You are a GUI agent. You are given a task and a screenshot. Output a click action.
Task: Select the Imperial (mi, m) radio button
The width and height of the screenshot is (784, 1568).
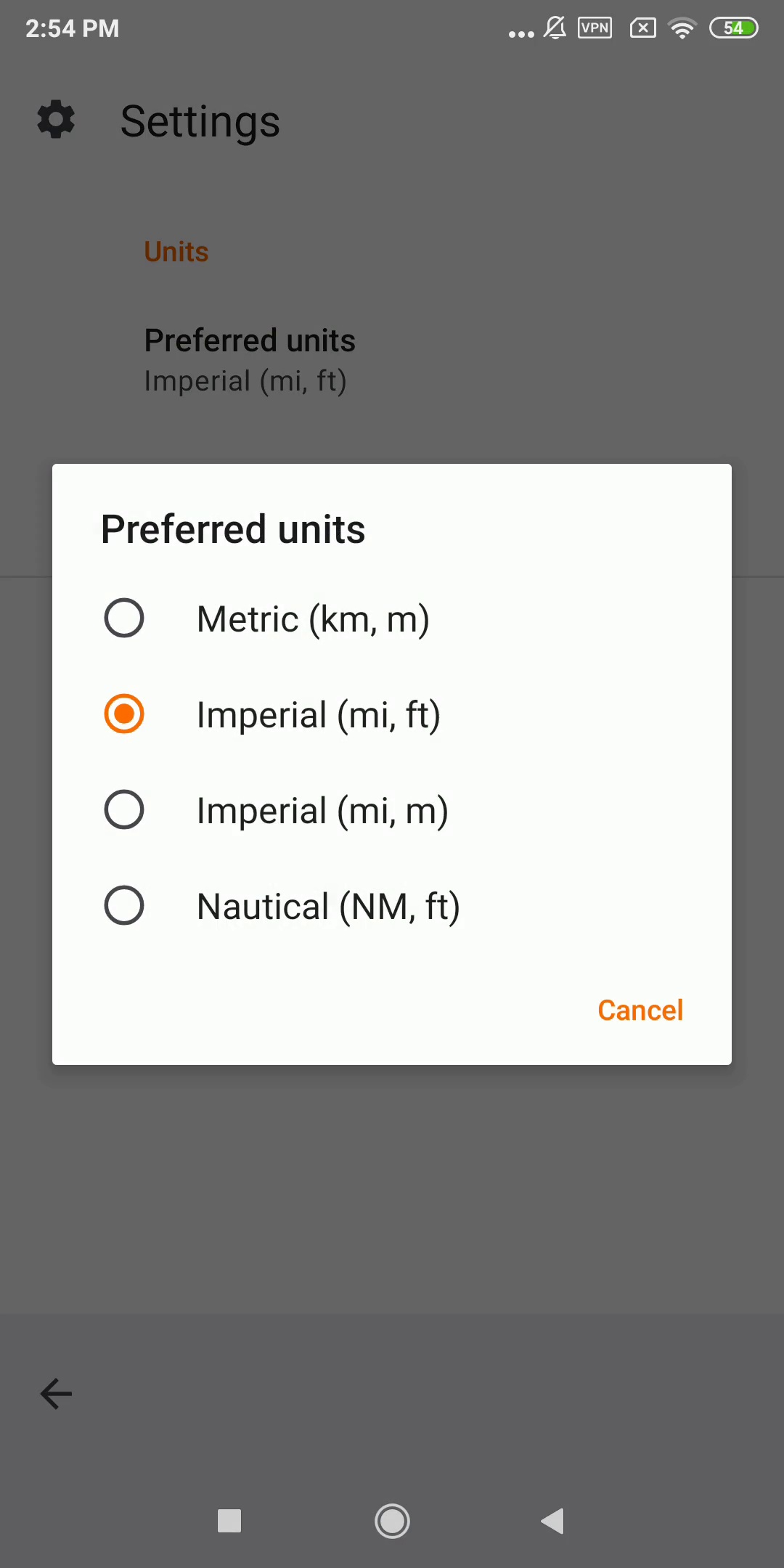(x=124, y=809)
